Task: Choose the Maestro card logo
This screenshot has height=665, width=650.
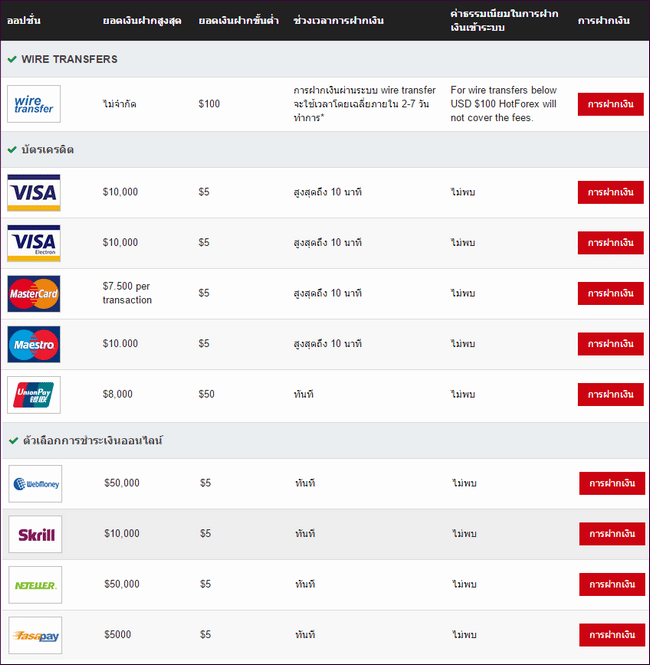Action: (x=33, y=344)
